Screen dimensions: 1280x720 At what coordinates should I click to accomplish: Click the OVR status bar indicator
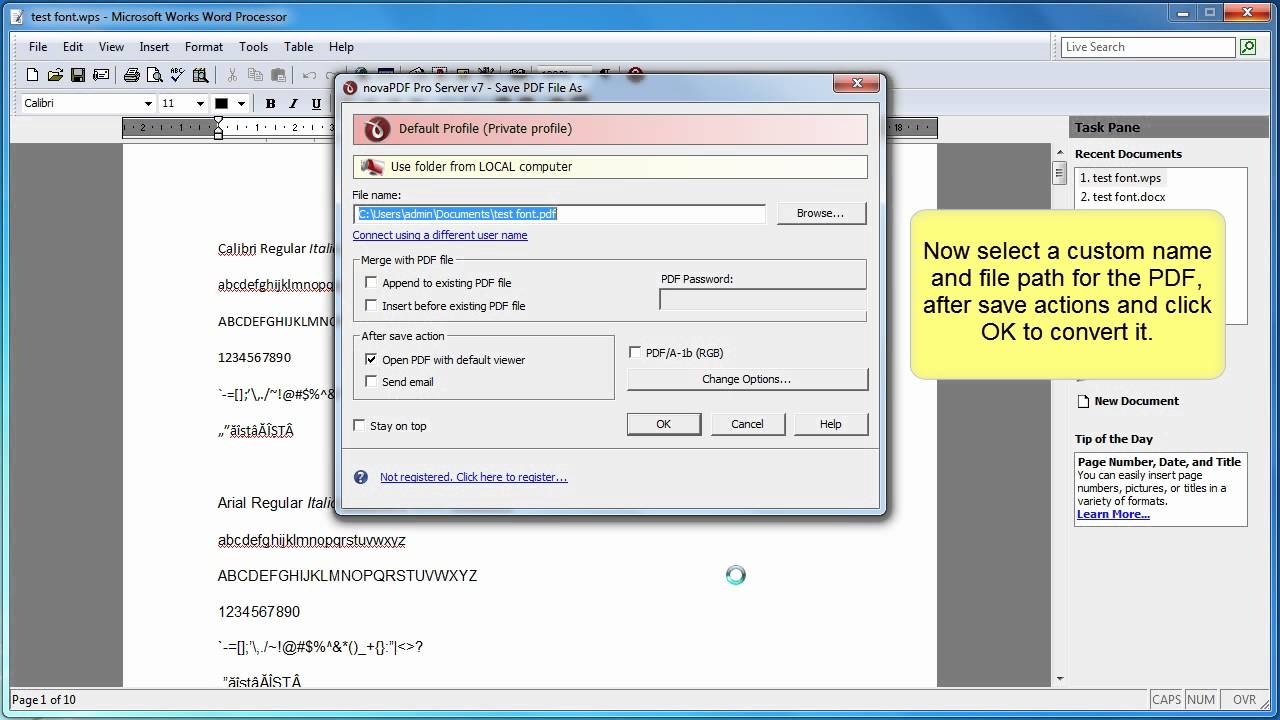pos(1244,700)
